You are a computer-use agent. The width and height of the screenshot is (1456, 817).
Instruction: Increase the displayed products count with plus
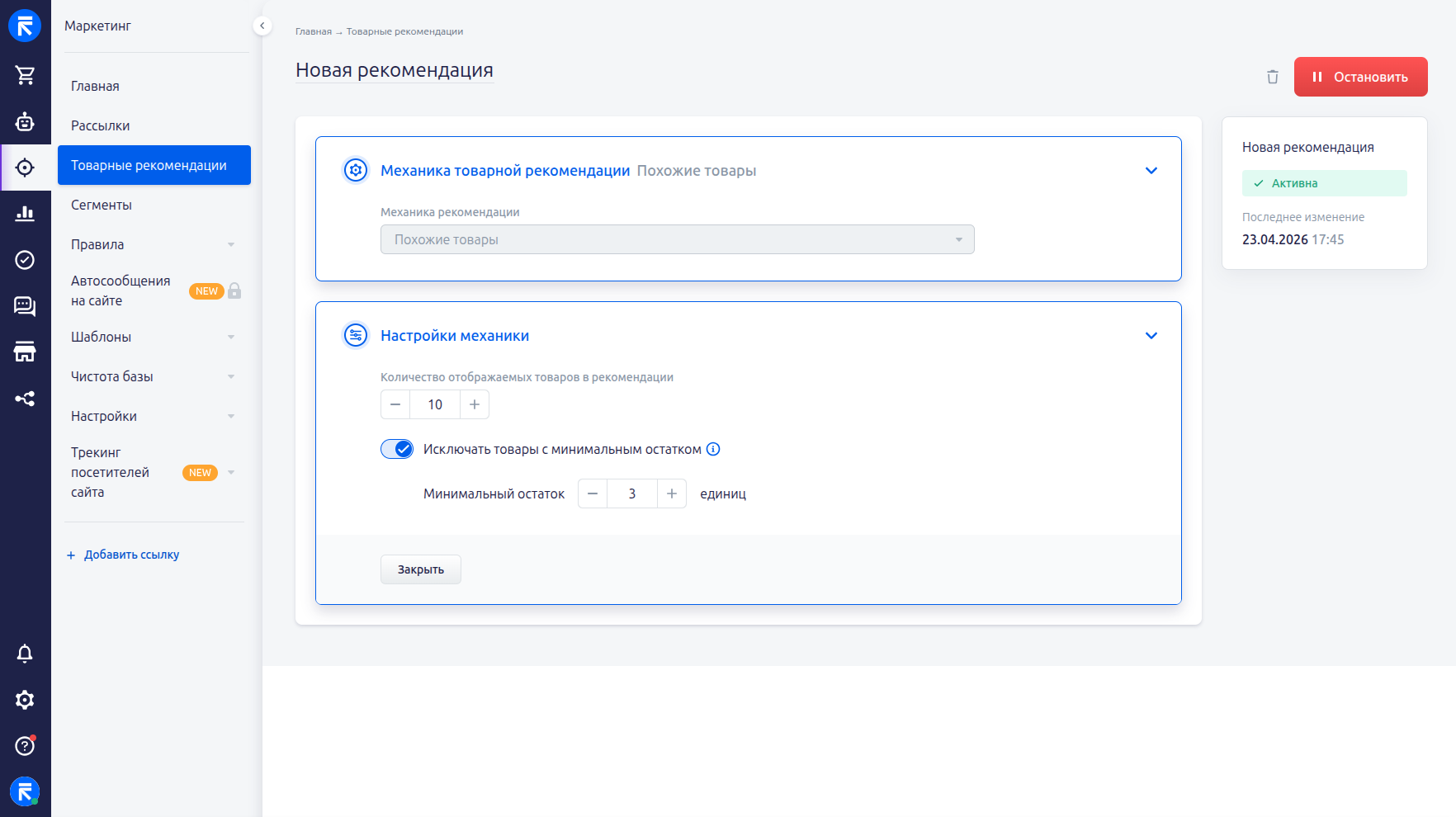pyautogui.click(x=475, y=404)
